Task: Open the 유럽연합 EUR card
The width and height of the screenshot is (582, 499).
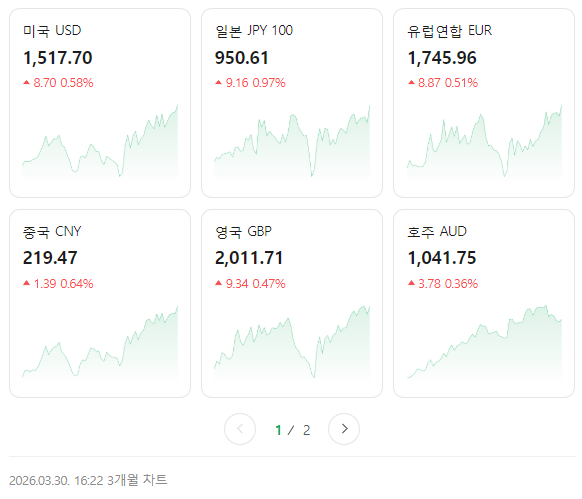Action: pos(484,103)
